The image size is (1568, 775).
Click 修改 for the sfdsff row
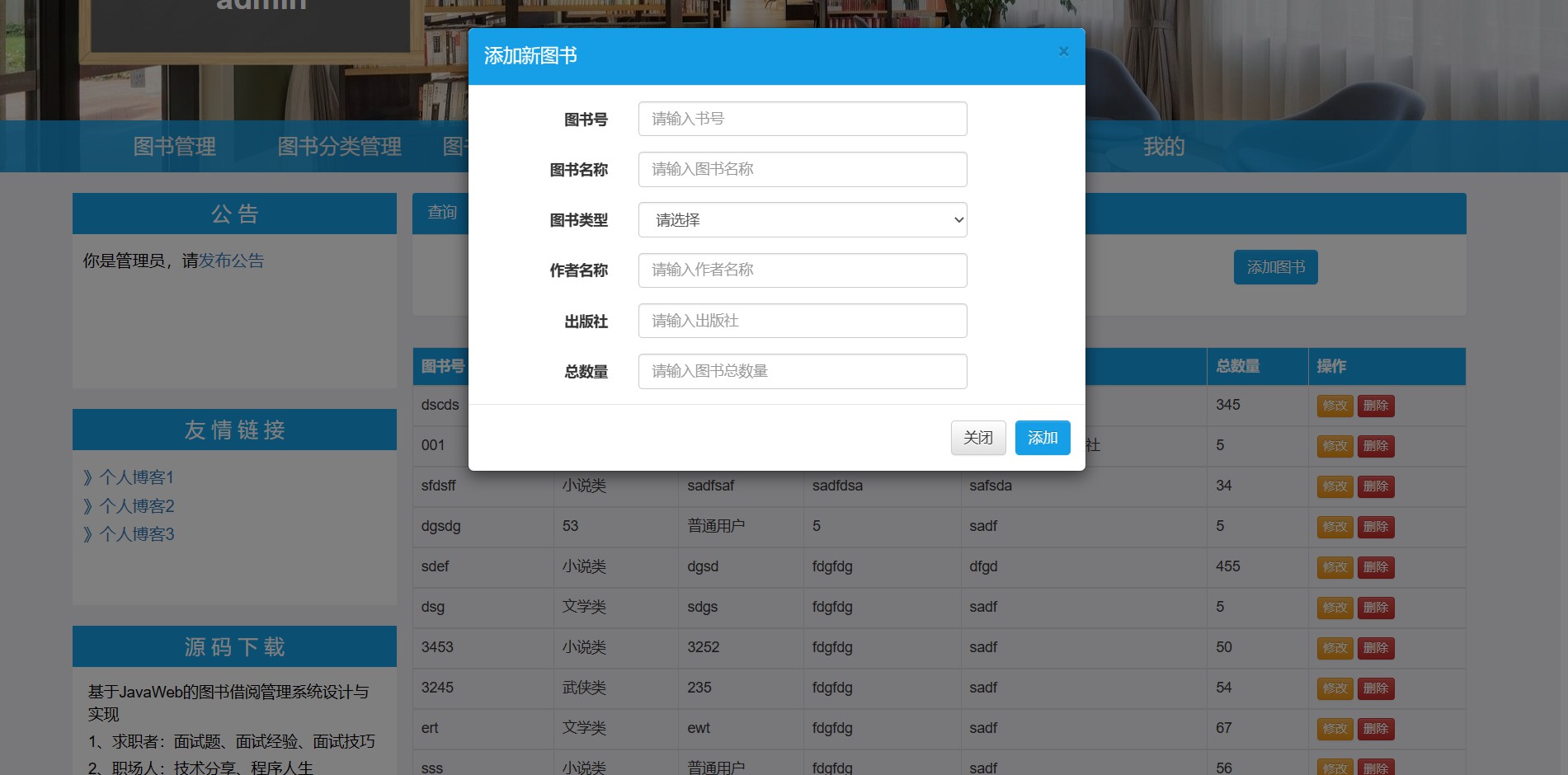[x=1335, y=486]
